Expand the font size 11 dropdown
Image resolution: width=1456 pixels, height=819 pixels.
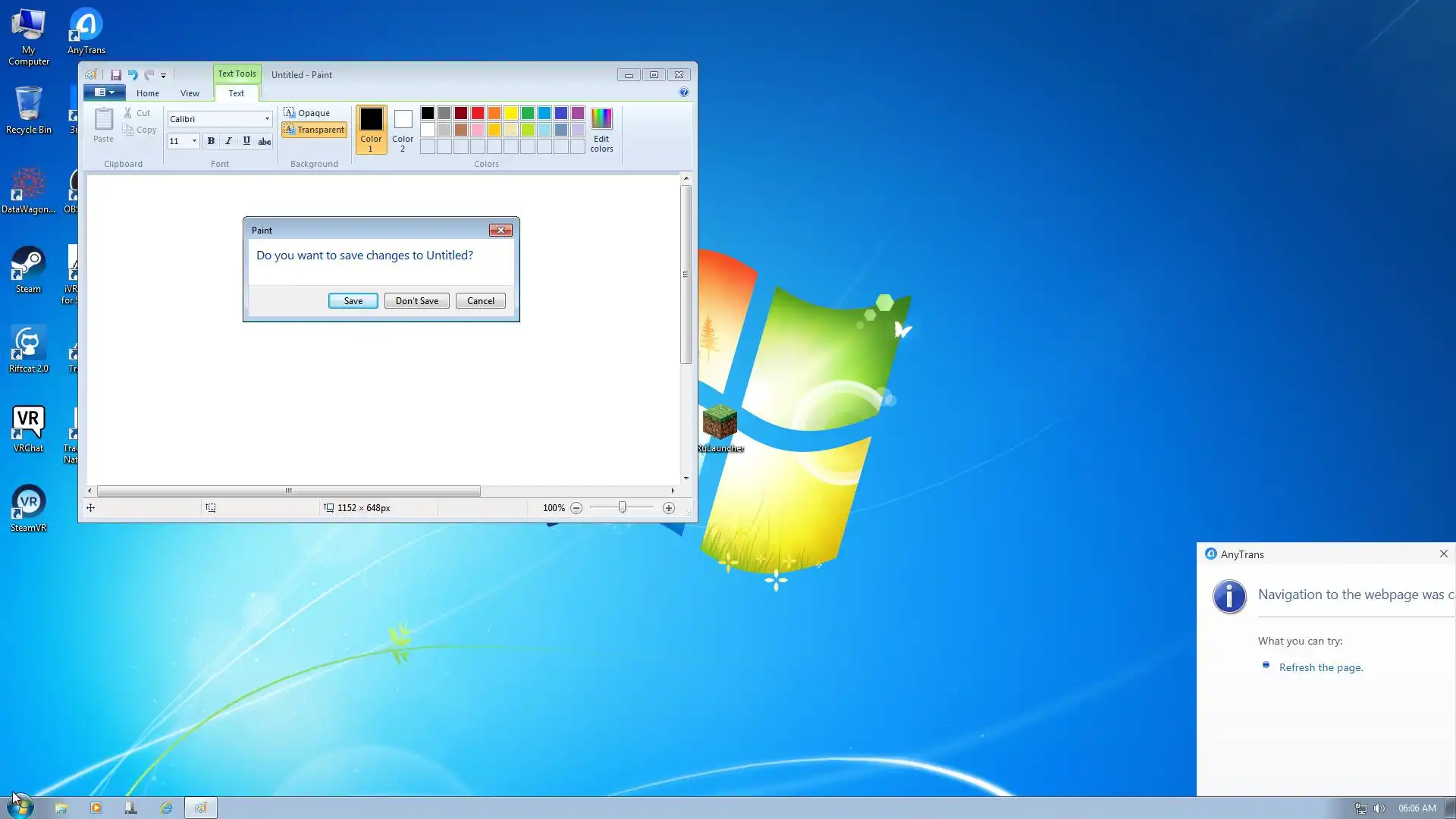[x=194, y=141]
